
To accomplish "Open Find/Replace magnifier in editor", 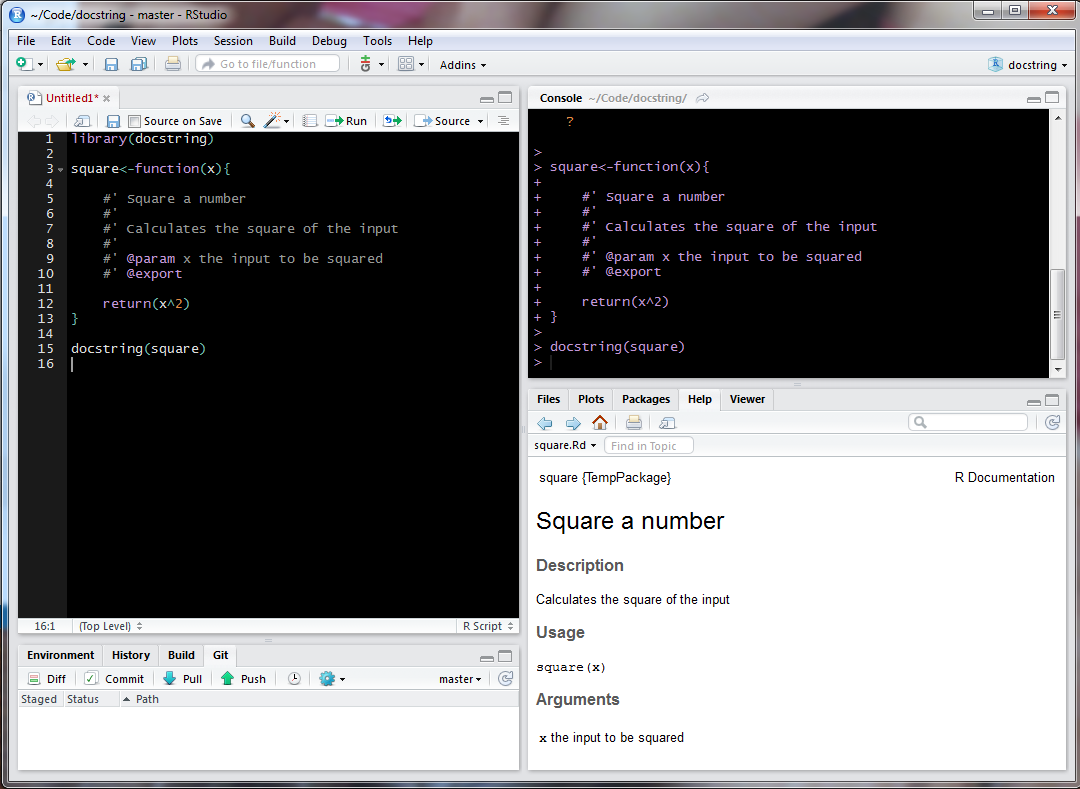I will click(247, 121).
